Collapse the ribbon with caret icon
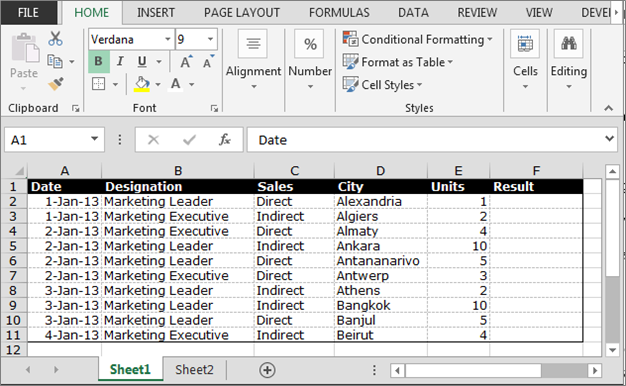 608,108
